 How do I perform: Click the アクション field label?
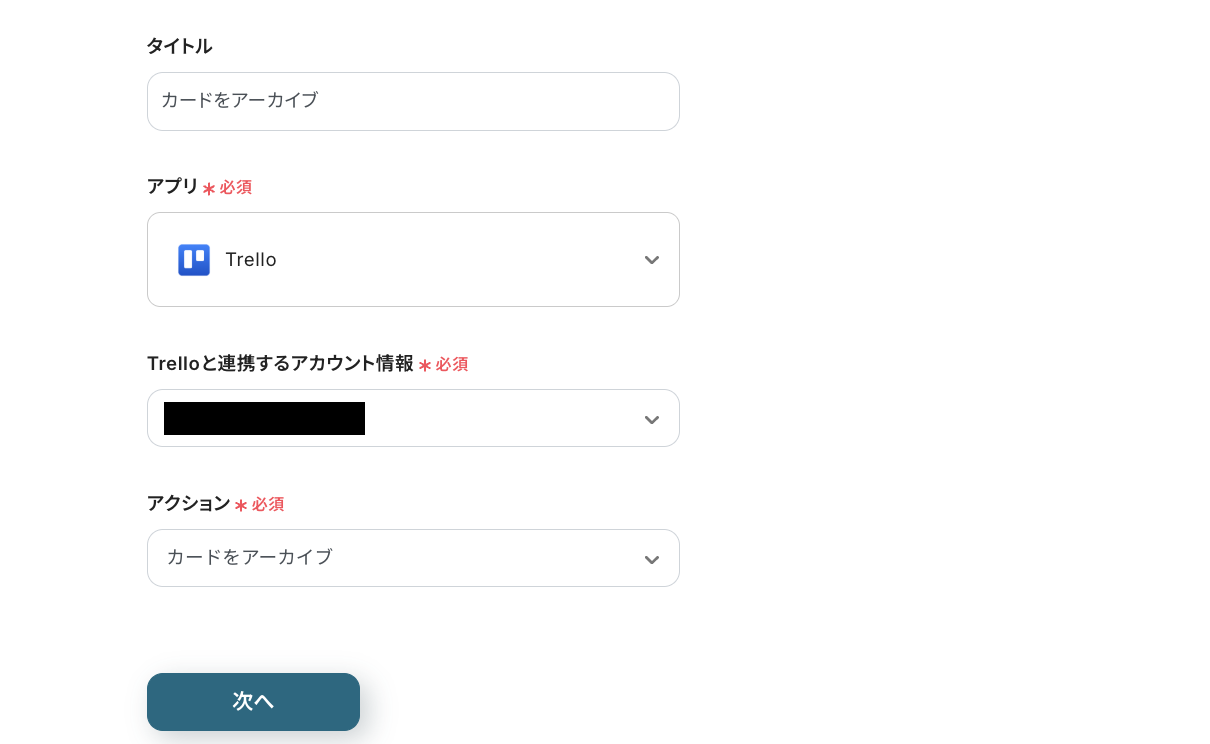188,504
